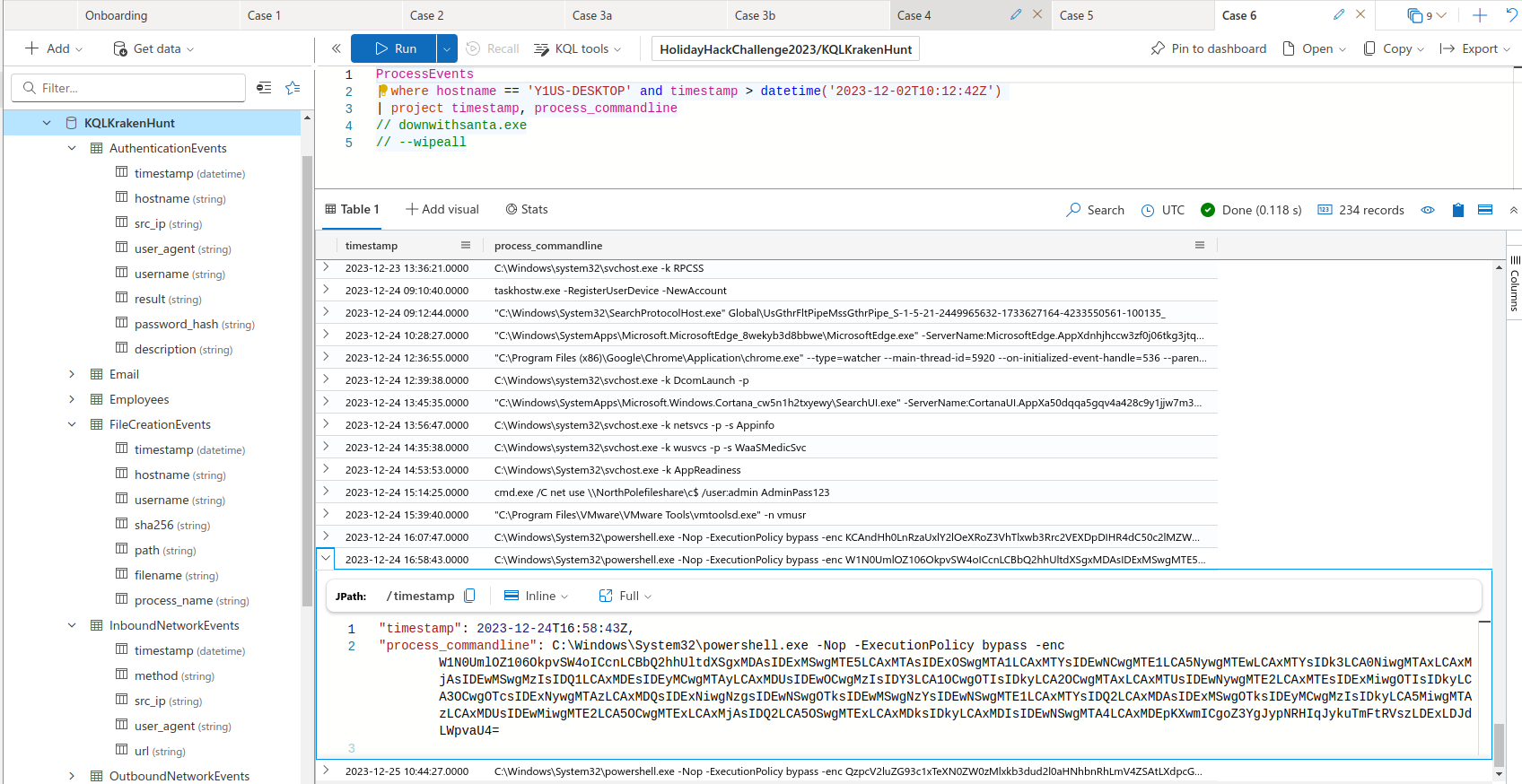1522x784 pixels.
Task: Open the Export dropdown menu
Action: [1475, 48]
